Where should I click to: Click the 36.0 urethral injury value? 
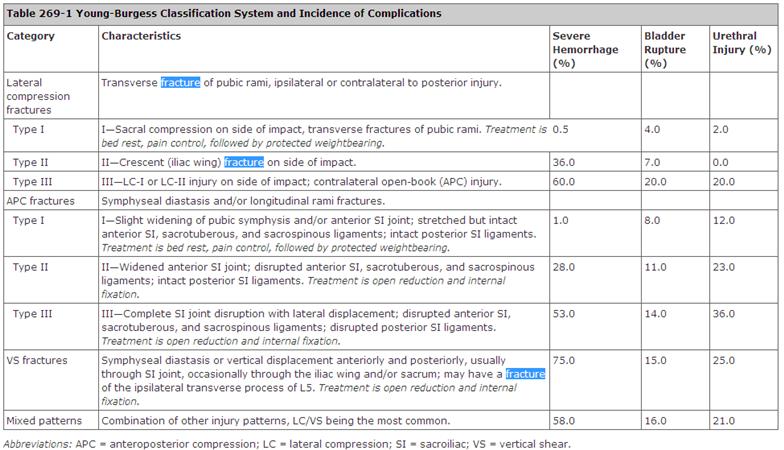[x=724, y=314]
